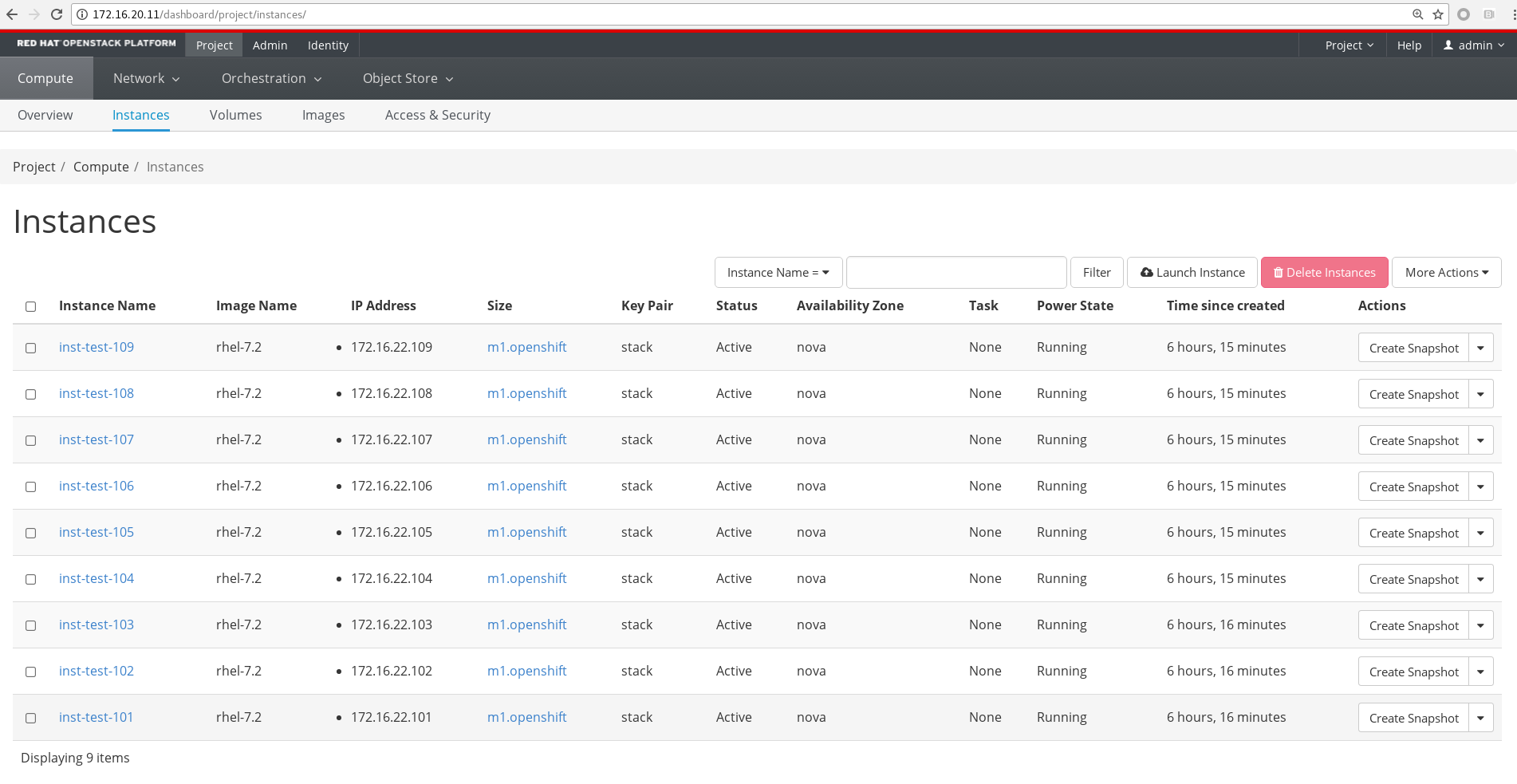Check the inst-test-107 row checkbox
The width and height of the screenshot is (1517, 784).
(30, 440)
